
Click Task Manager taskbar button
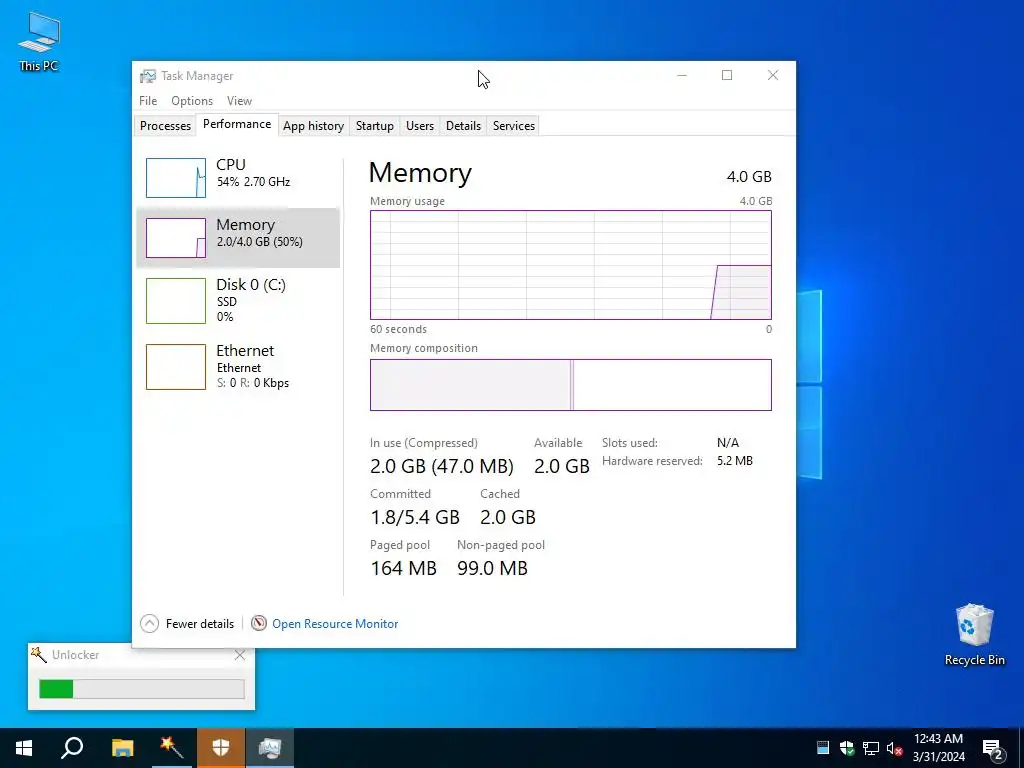click(x=270, y=748)
